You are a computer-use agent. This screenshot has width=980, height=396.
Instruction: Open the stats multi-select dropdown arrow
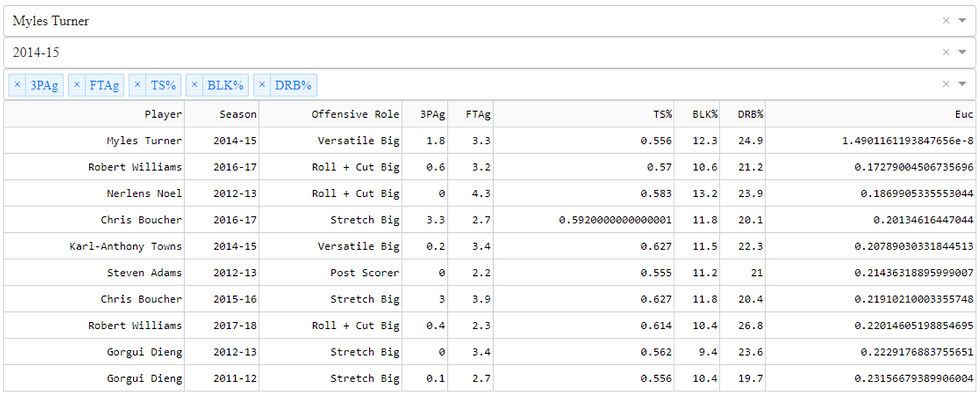[x=962, y=84]
